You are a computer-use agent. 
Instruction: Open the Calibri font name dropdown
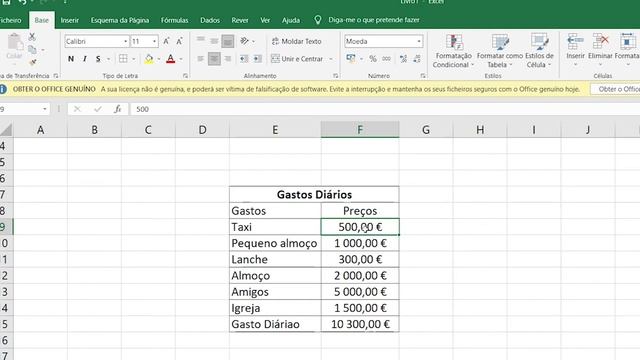pyautogui.click(x=125, y=41)
